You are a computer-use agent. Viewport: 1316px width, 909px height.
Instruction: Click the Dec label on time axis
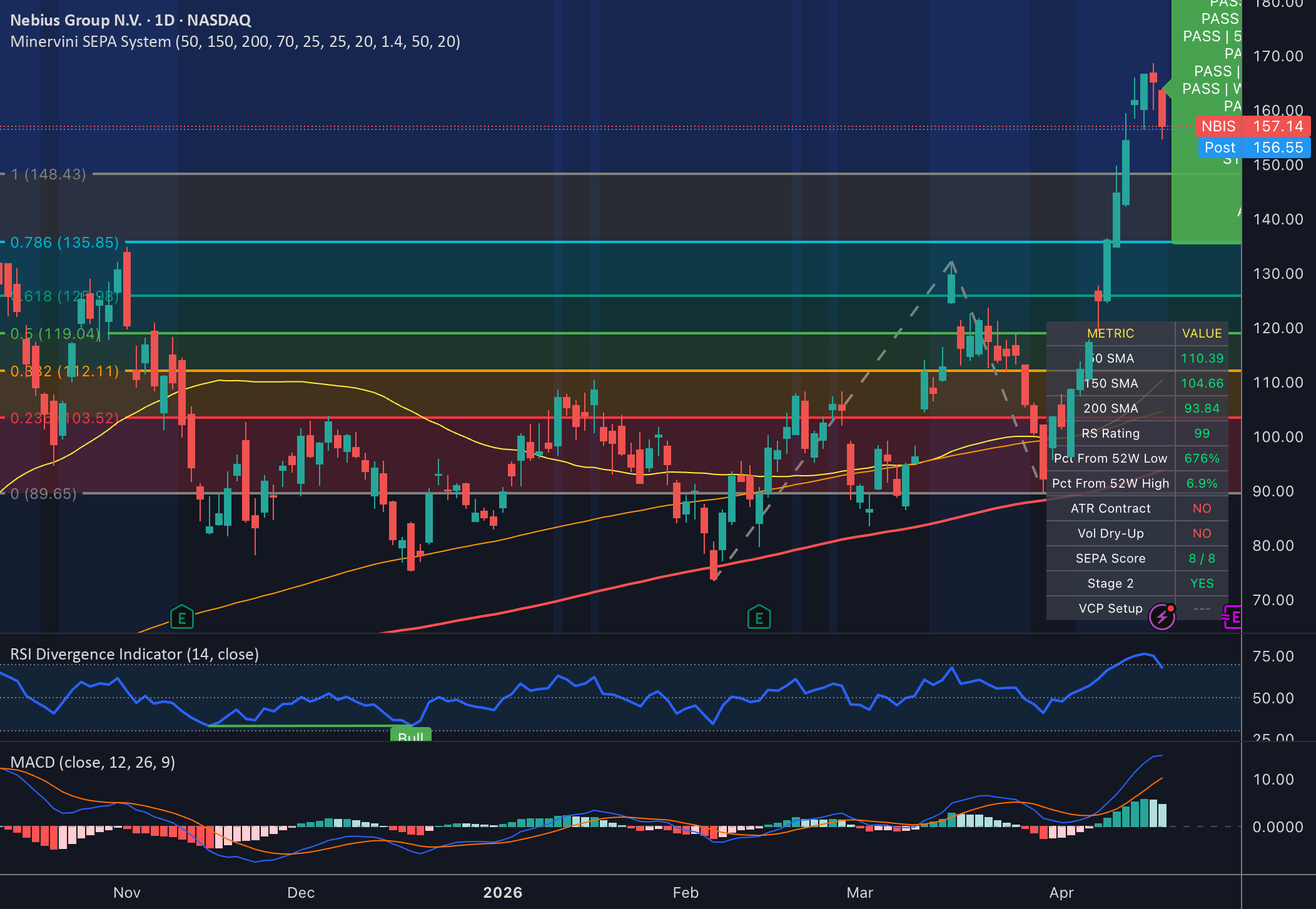(301, 893)
